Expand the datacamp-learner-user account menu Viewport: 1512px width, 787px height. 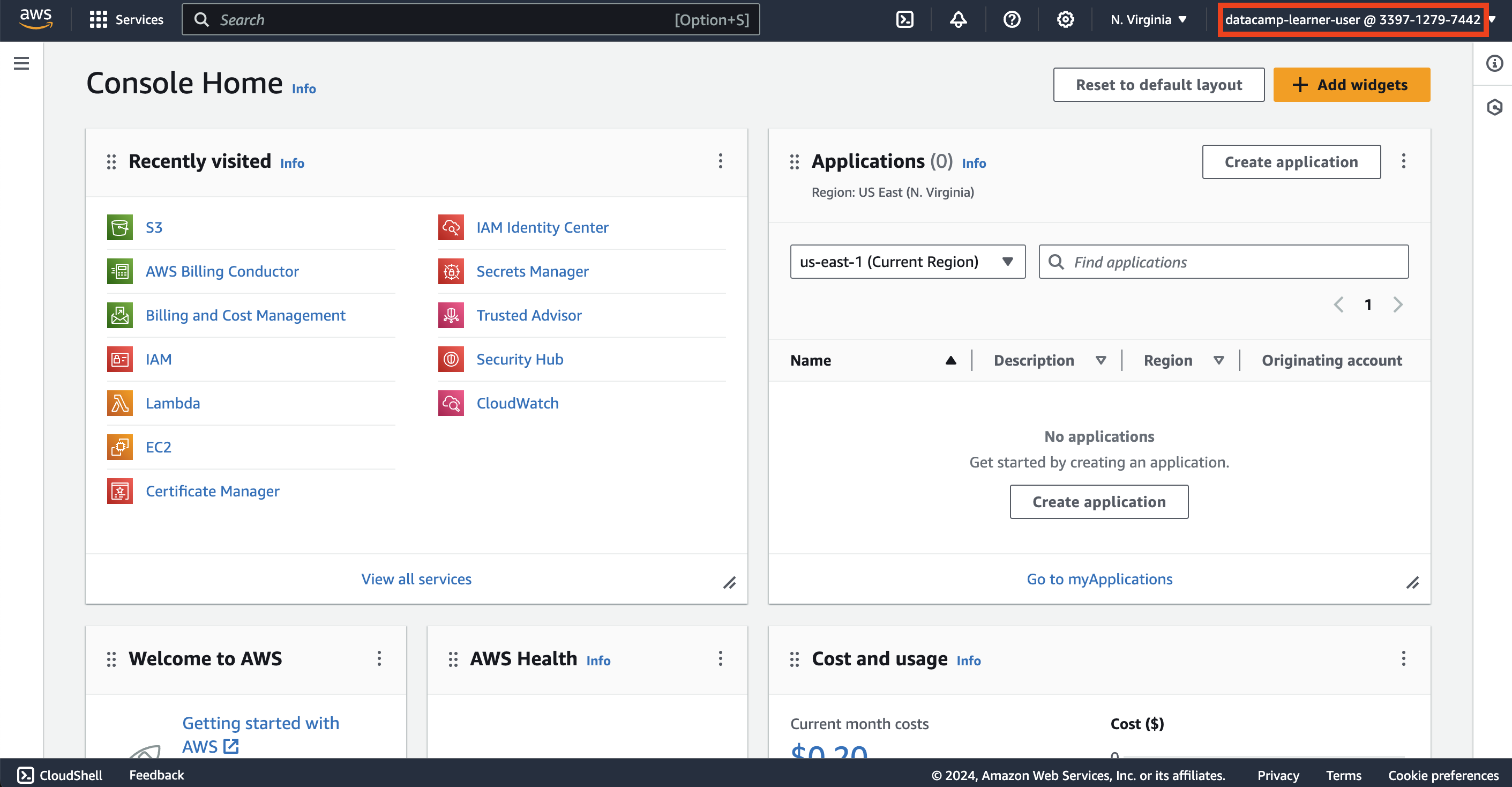click(x=1352, y=19)
